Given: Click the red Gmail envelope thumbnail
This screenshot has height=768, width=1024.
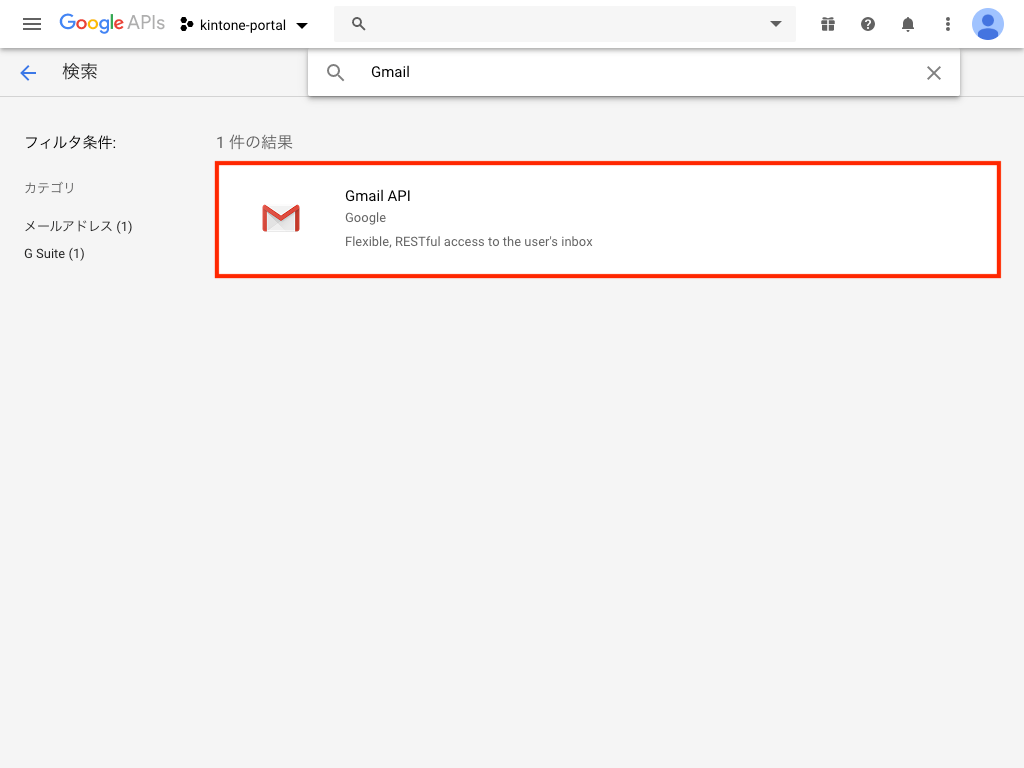Looking at the screenshot, I should pyautogui.click(x=281, y=218).
